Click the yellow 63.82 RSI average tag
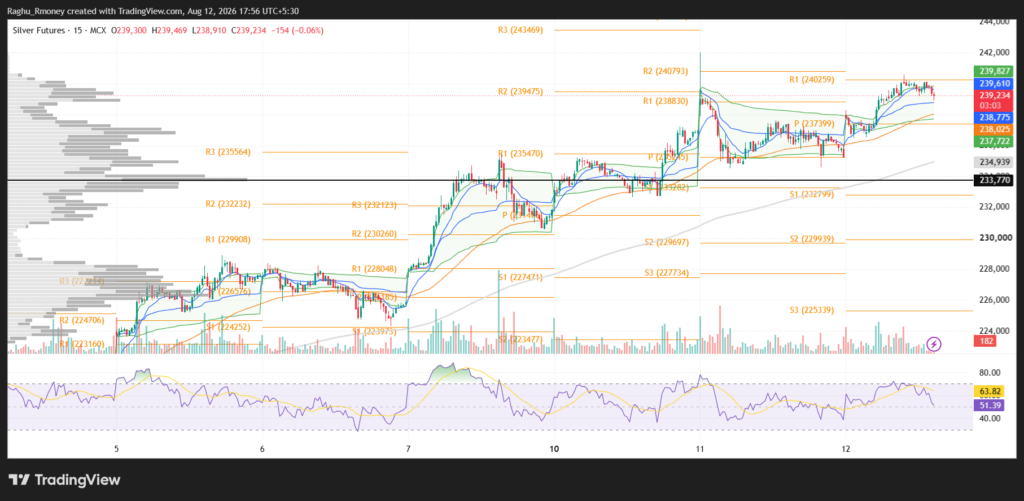 pyautogui.click(x=987, y=392)
